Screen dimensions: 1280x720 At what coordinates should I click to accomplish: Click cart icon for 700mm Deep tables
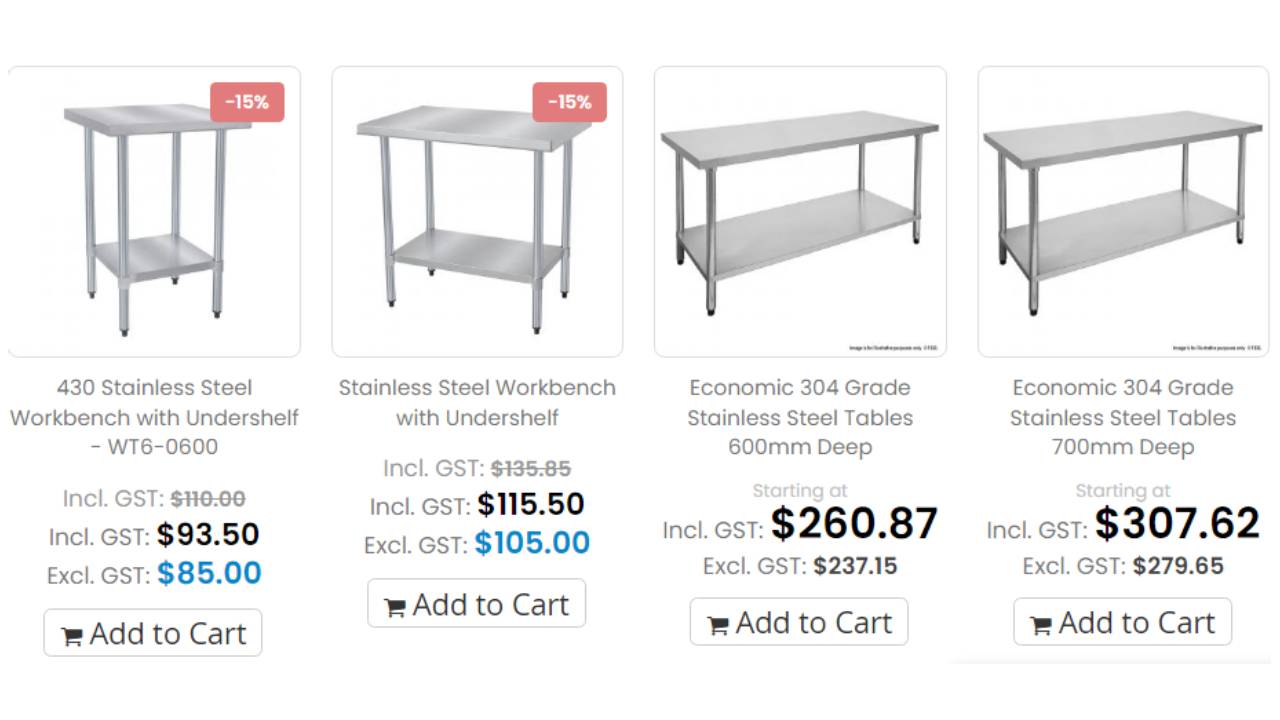point(1041,626)
